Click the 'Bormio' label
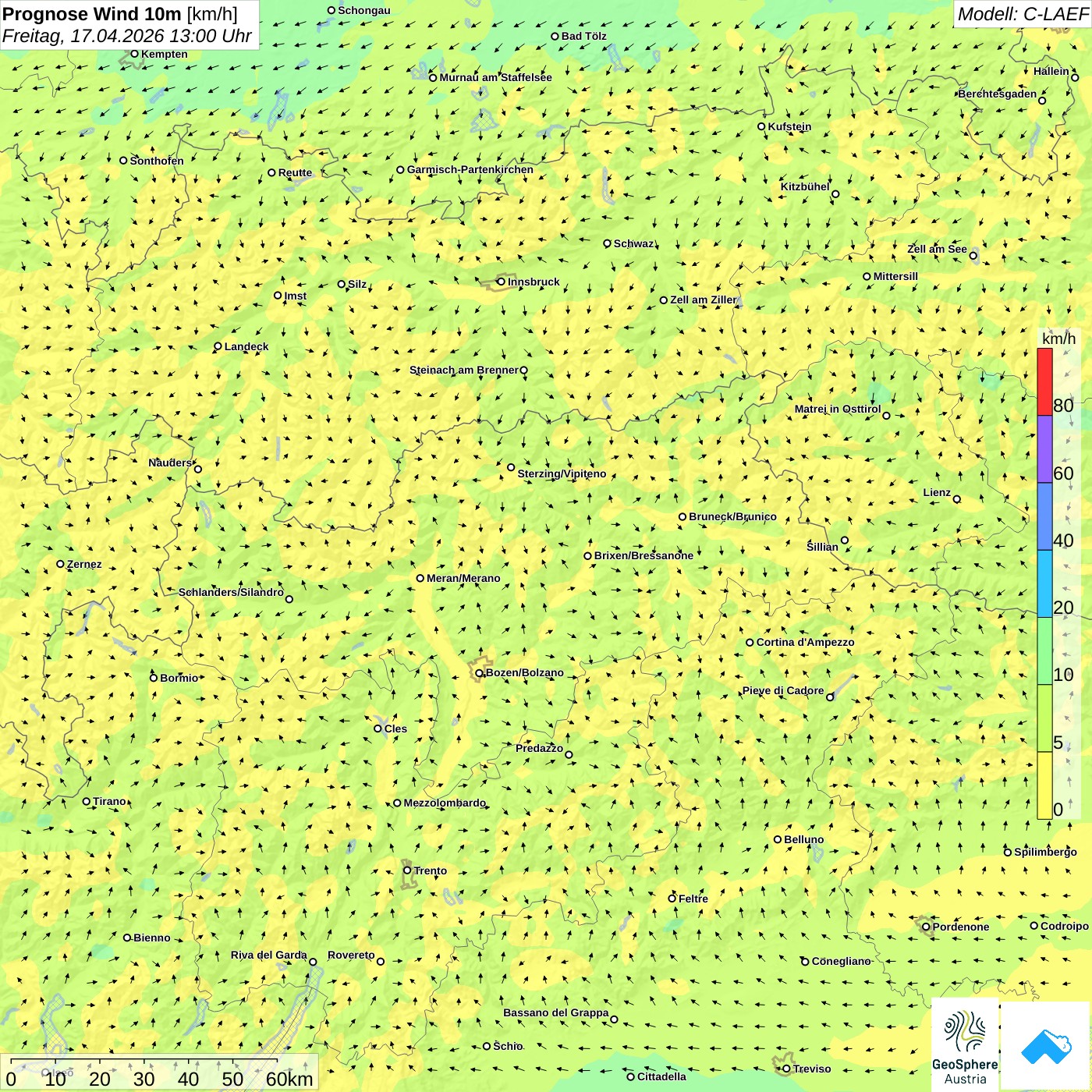The height and width of the screenshot is (1092, 1092). coord(179,678)
